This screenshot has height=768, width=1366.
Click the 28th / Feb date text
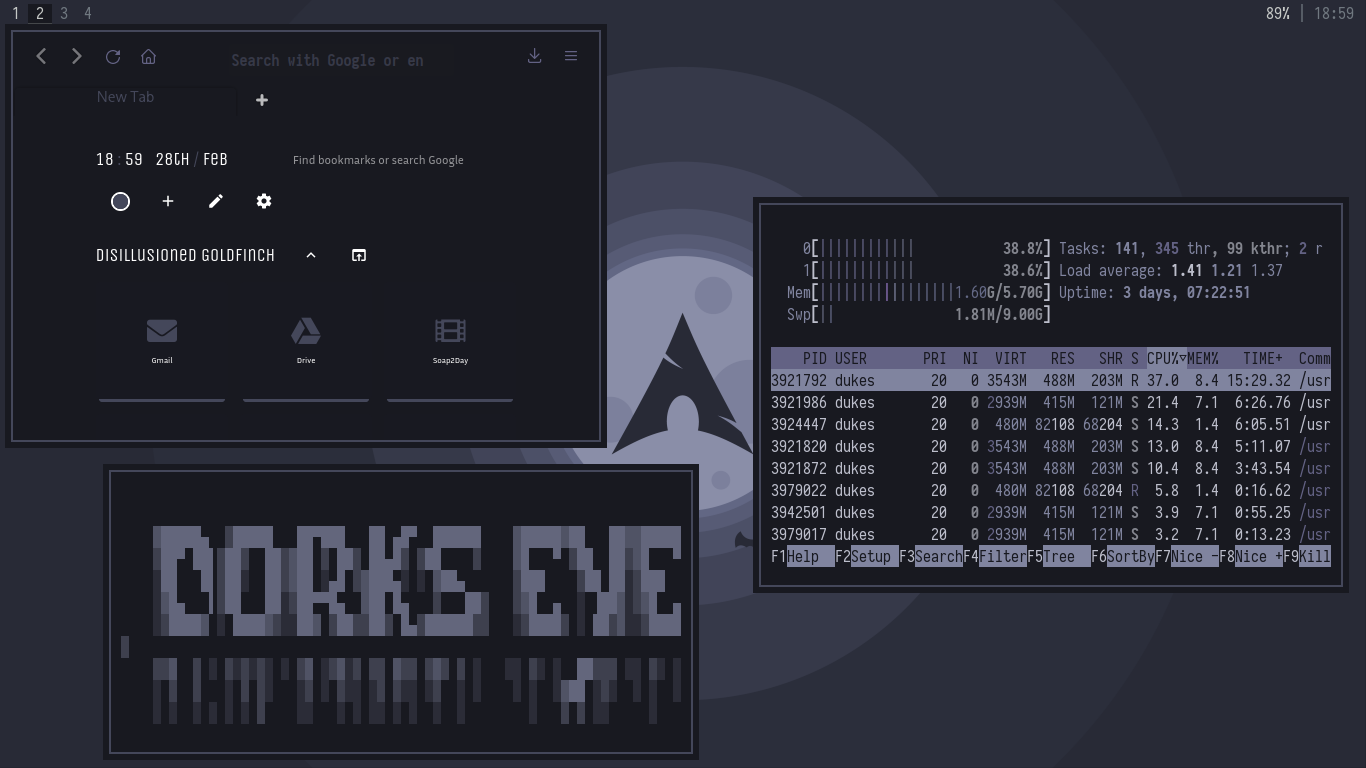[192, 159]
